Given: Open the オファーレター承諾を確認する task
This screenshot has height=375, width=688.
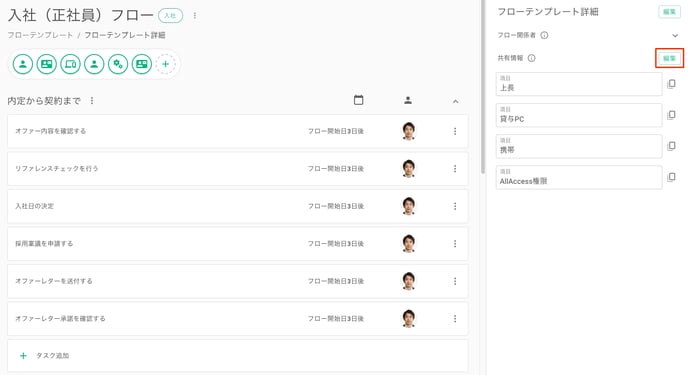Looking at the screenshot, I should pos(238,319).
